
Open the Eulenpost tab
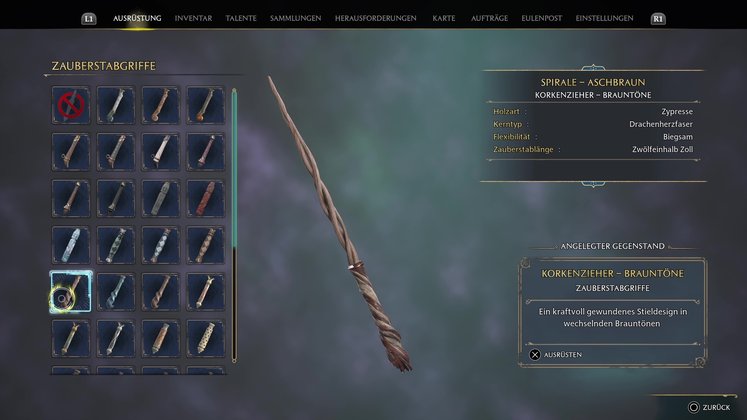(x=541, y=18)
